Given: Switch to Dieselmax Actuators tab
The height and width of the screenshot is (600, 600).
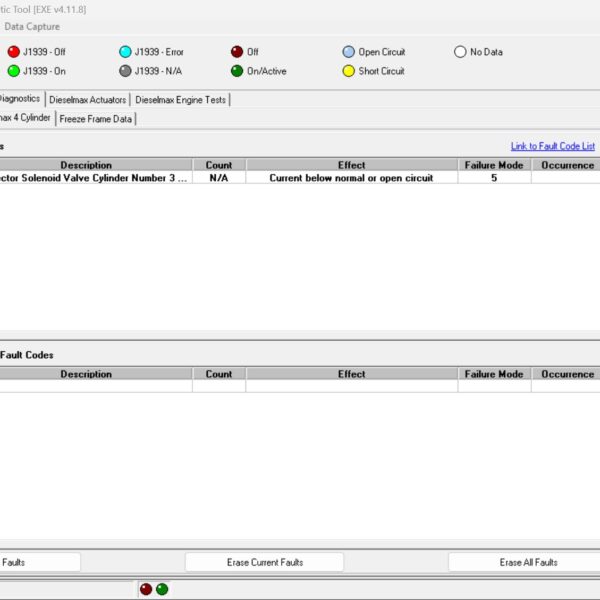Looking at the screenshot, I should tap(88, 100).
